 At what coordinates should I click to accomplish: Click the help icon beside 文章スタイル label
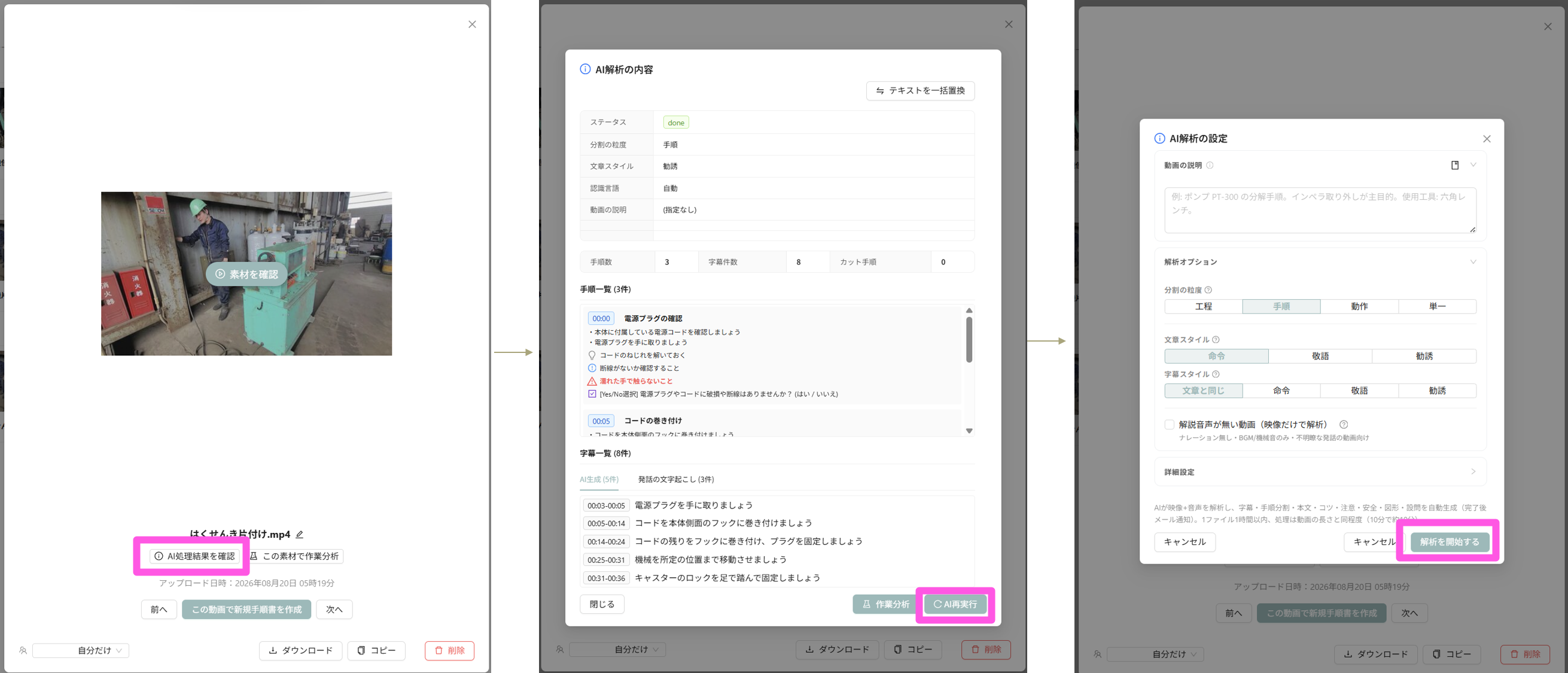click(1216, 340)
